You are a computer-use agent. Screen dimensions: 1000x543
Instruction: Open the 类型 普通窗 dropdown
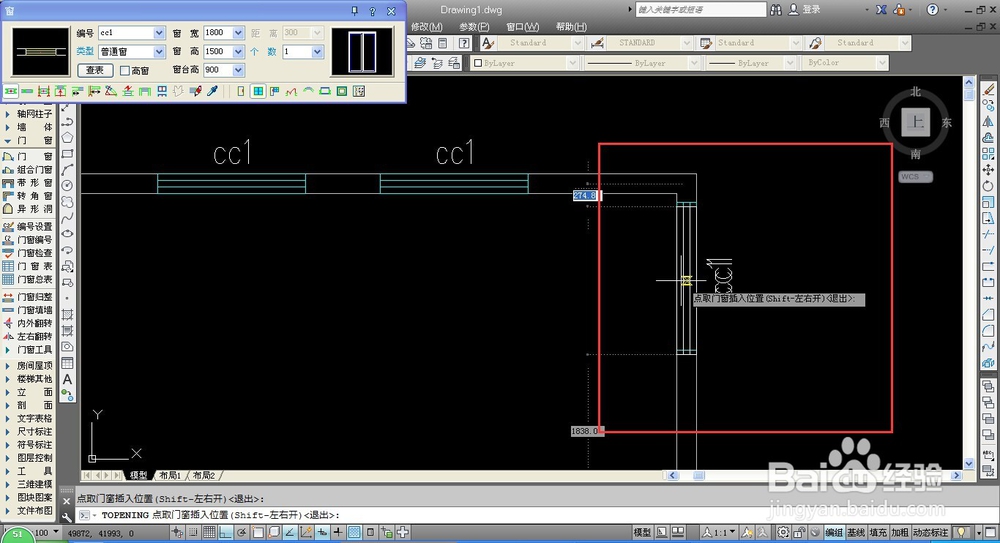tap(159, 52)
